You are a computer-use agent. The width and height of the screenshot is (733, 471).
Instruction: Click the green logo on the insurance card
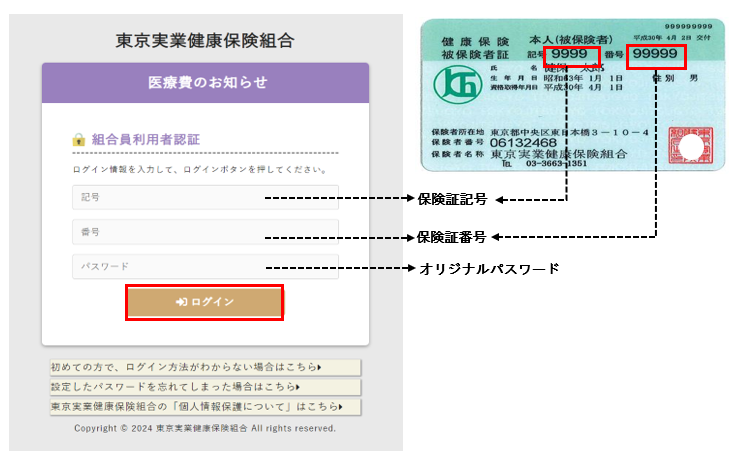click(x=458, y=85)
